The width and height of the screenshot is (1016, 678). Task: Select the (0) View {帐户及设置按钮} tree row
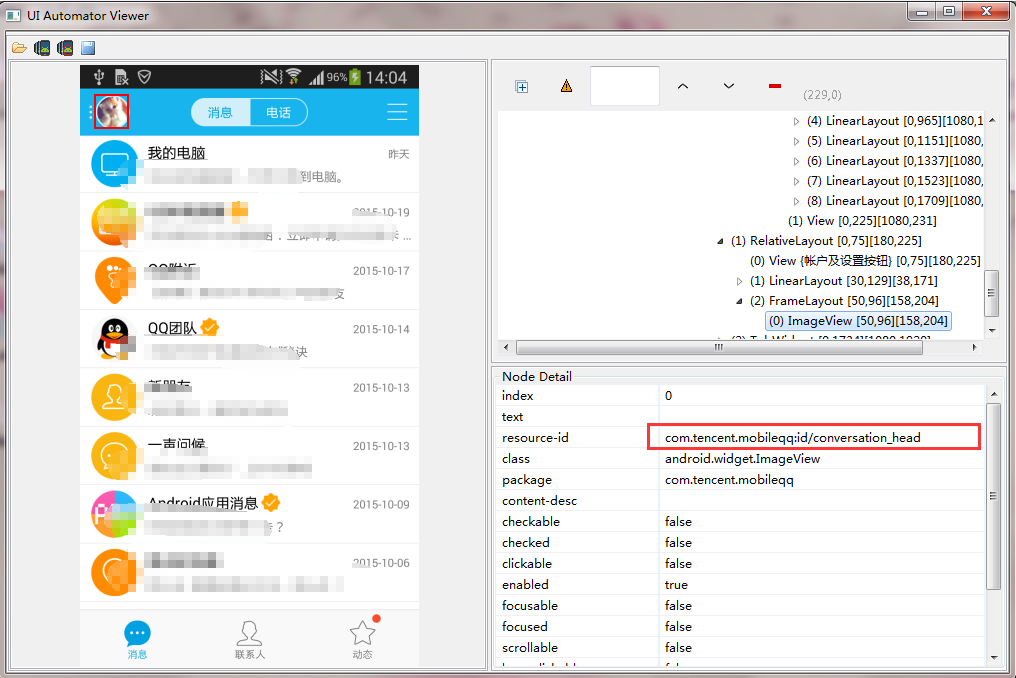point(865,261)
